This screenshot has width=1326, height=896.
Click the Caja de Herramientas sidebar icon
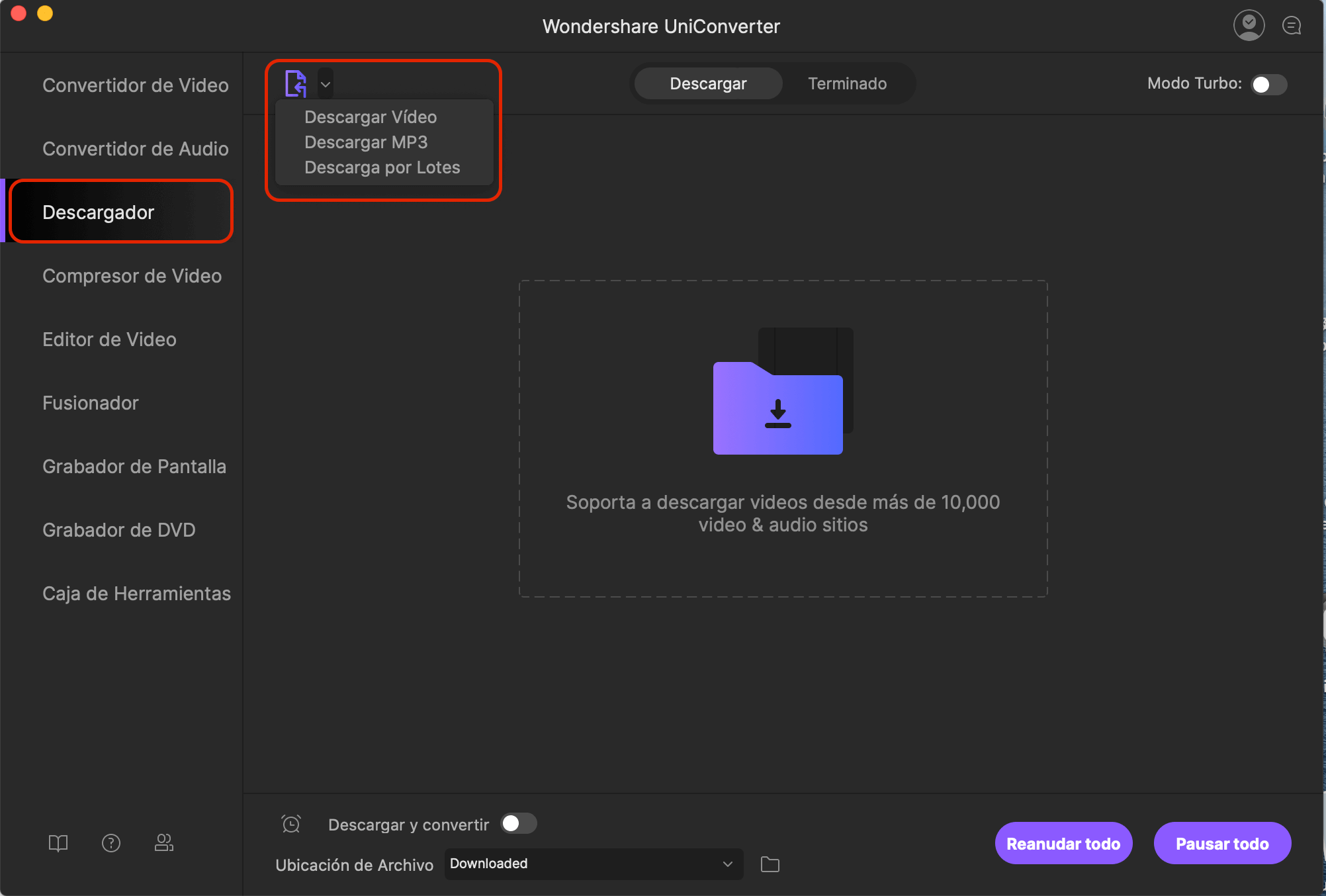pos(137,594)
